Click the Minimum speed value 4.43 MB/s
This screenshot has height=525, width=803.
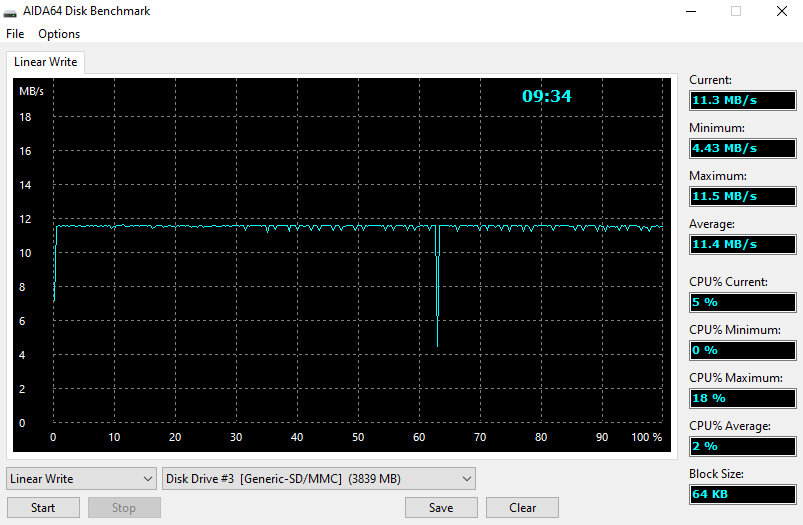pos(743,149)
